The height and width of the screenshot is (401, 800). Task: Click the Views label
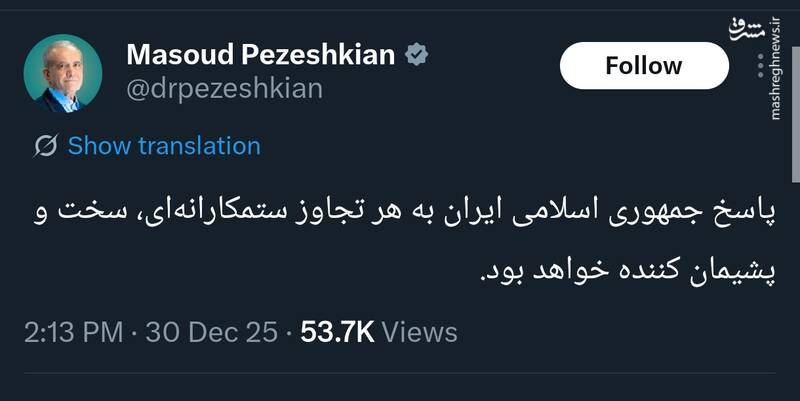pyautogui.click(x=420, y=332)
